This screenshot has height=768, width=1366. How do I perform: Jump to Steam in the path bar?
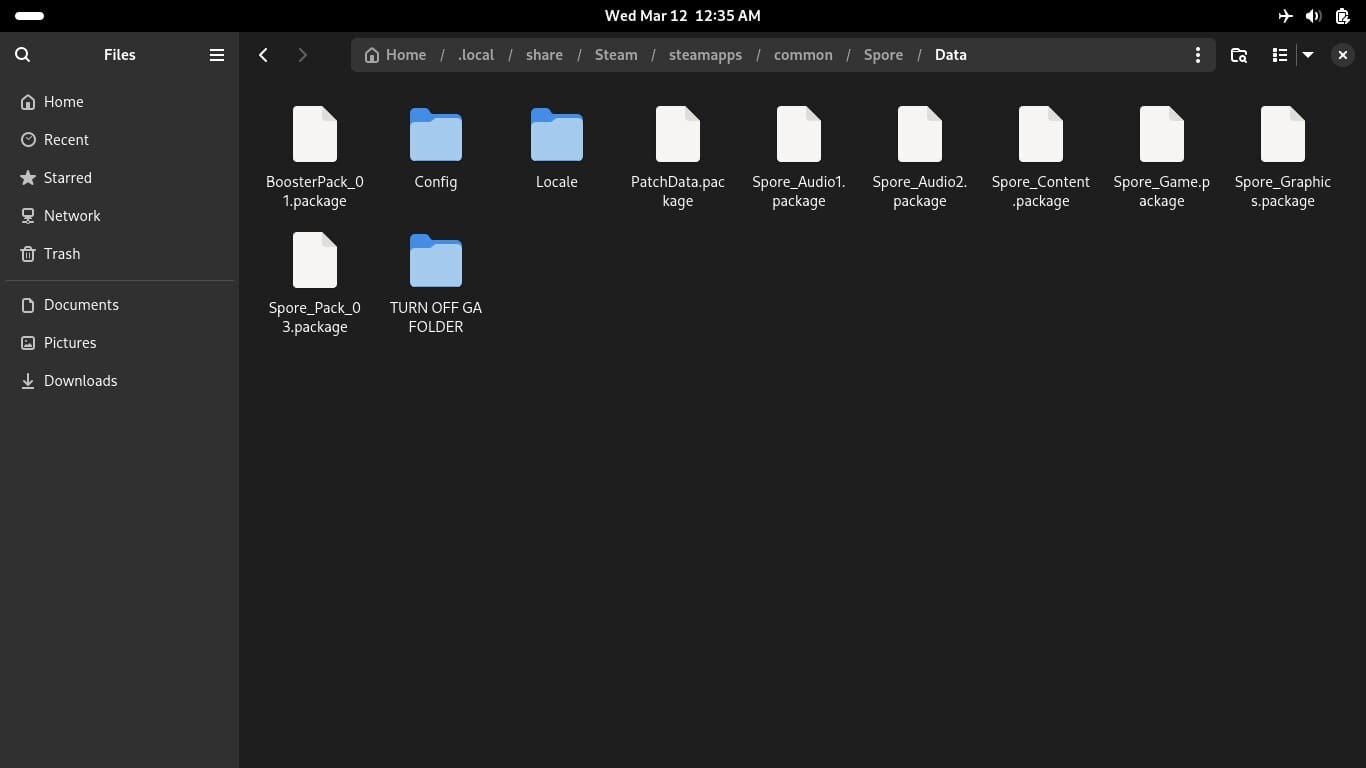[616, 55]
